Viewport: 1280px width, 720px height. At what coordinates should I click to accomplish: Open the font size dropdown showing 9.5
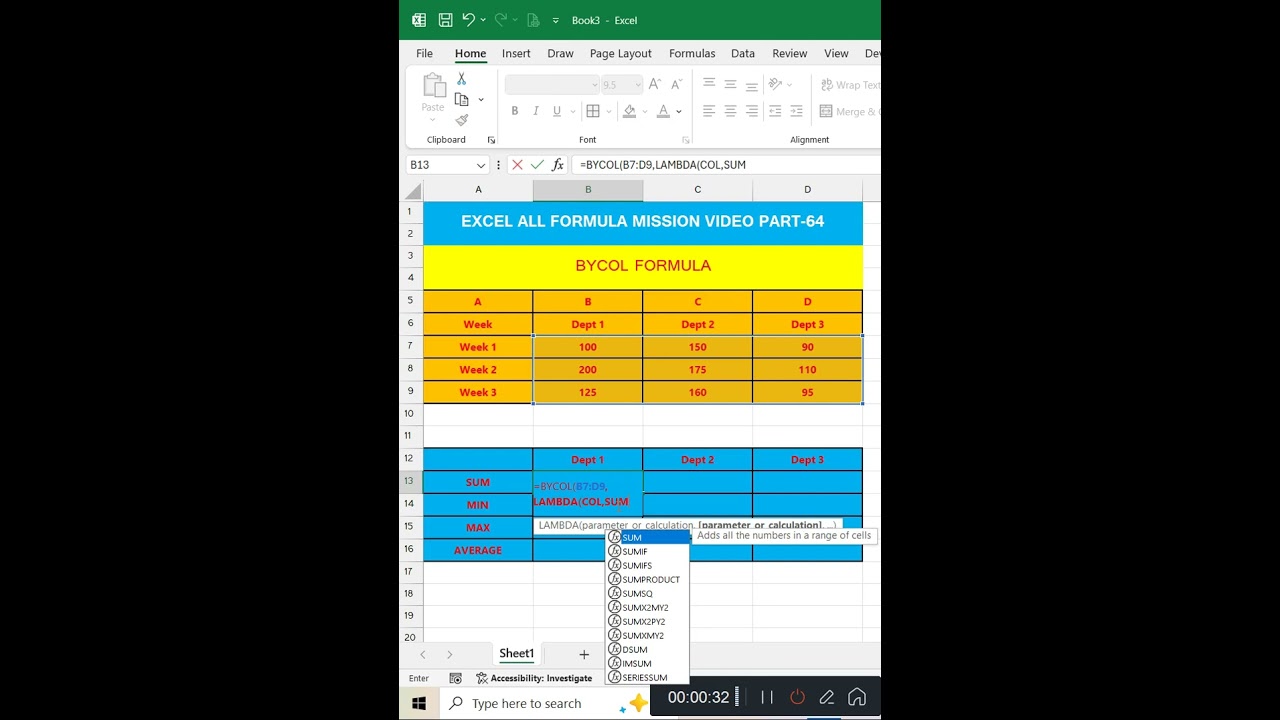pyautogui.click(x=636, y=85)
